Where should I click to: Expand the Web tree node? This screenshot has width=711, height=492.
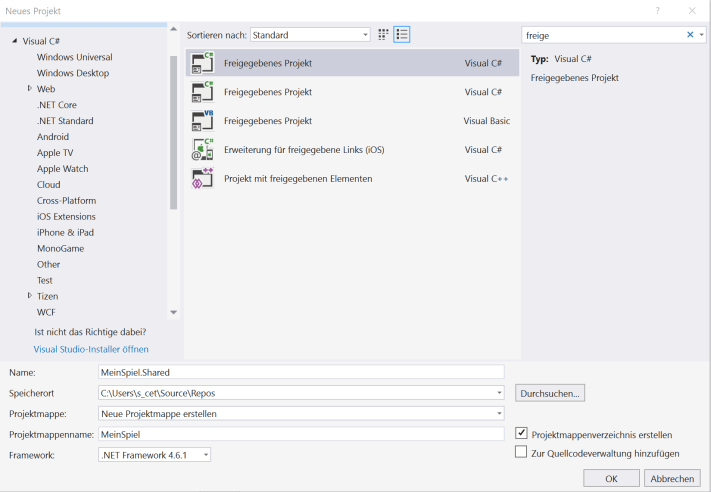pos(30,89)
